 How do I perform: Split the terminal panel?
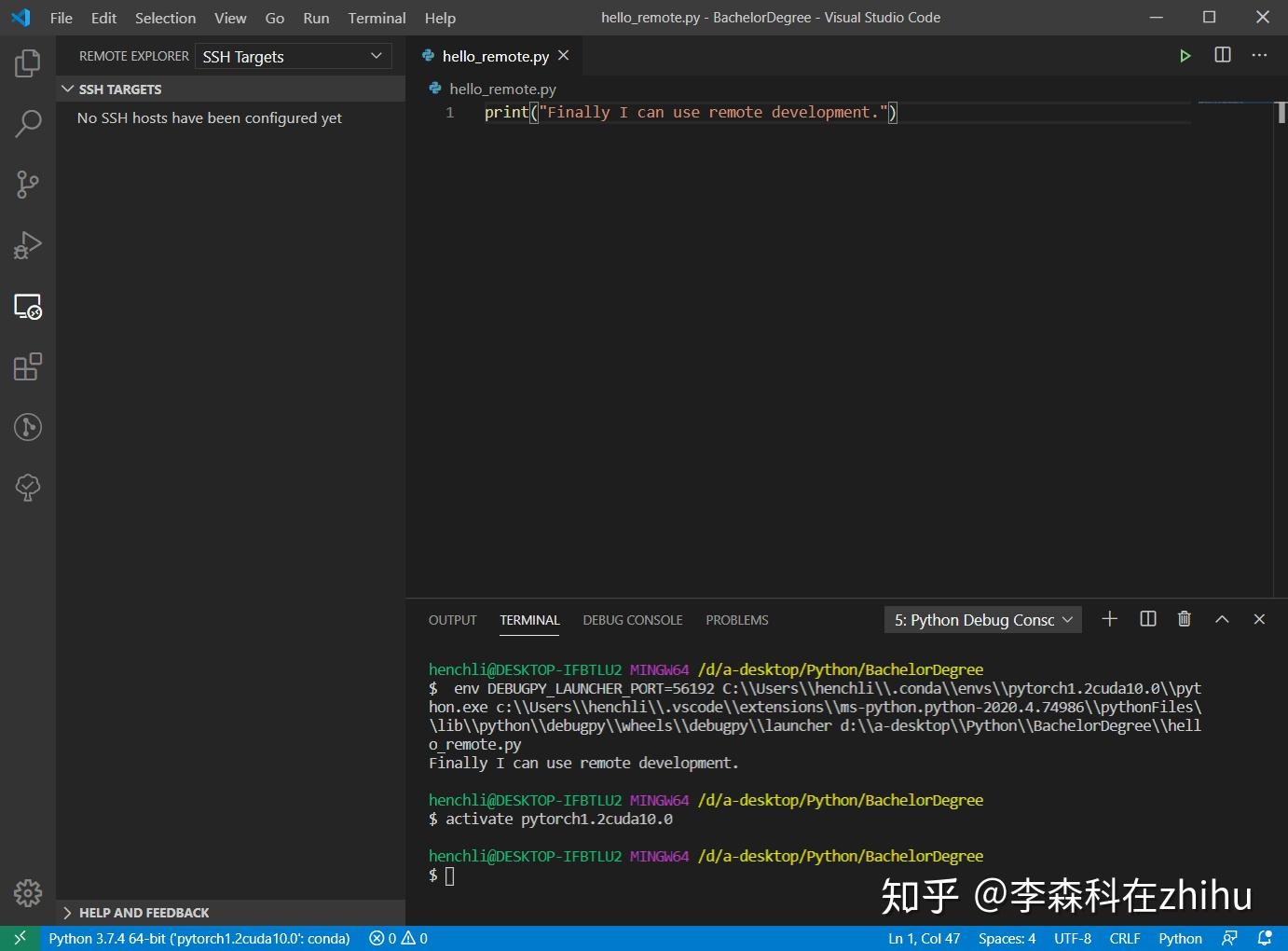[1147, 618]
